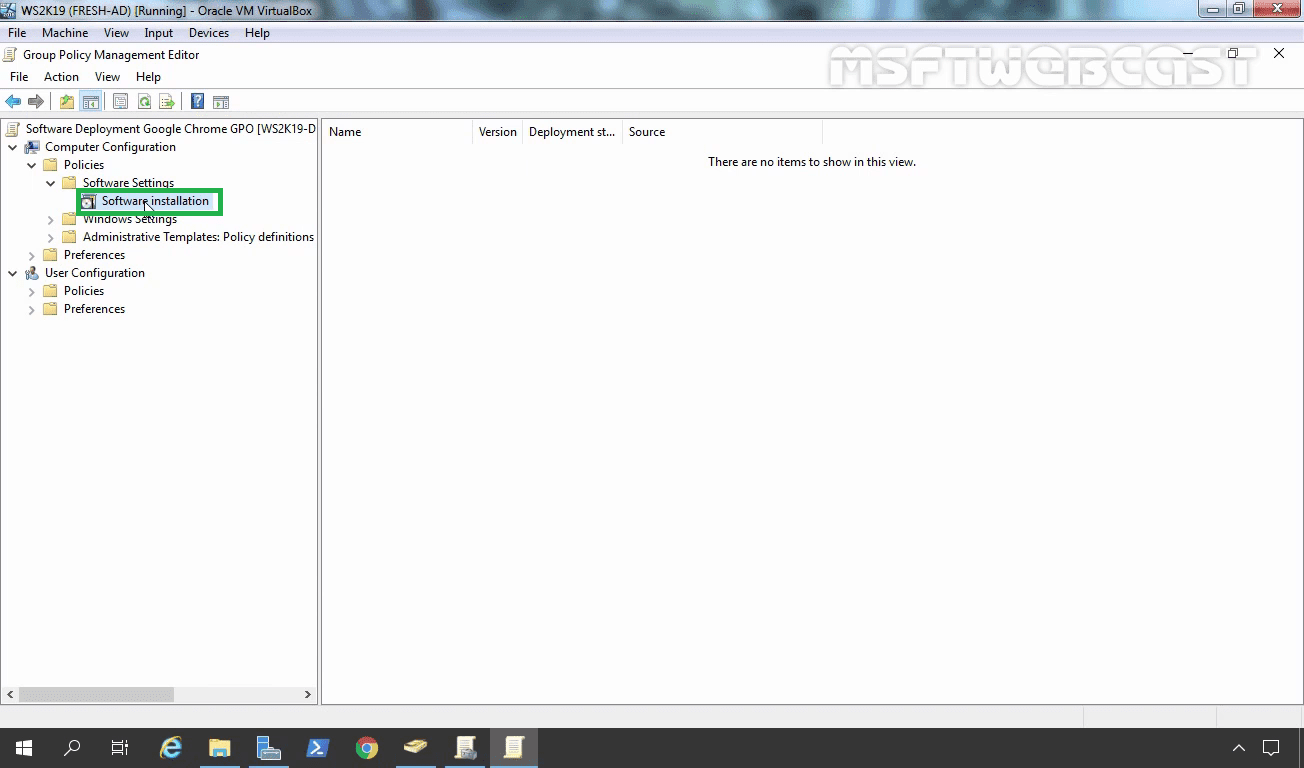Toggle the Show/Hide Action Pane toolbar icon
Image resolution: width=1304 pixels, height=768 pixels.
tap(221, 102)
